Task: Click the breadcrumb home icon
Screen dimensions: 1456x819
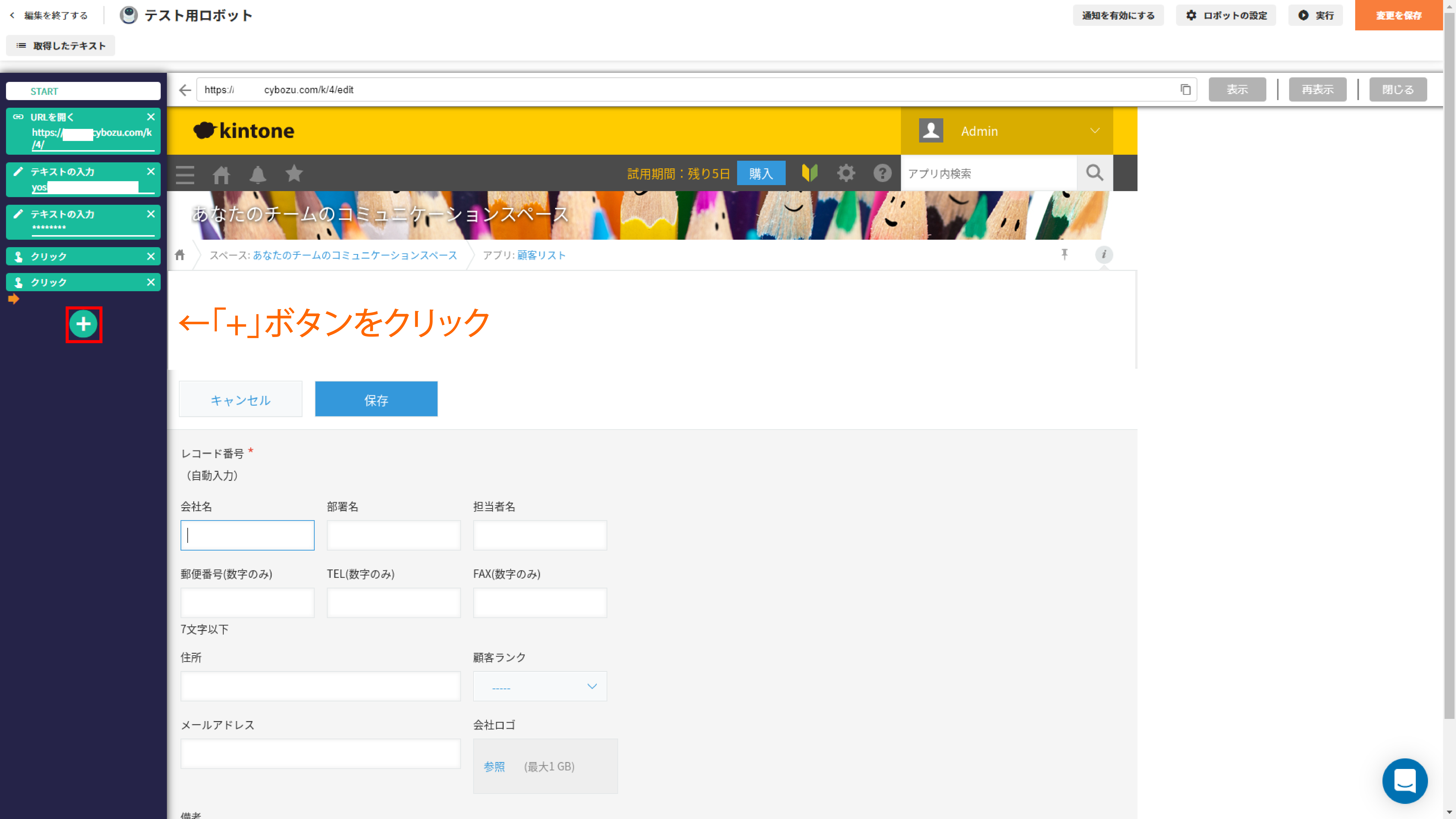Action: [x=180, y=255]
